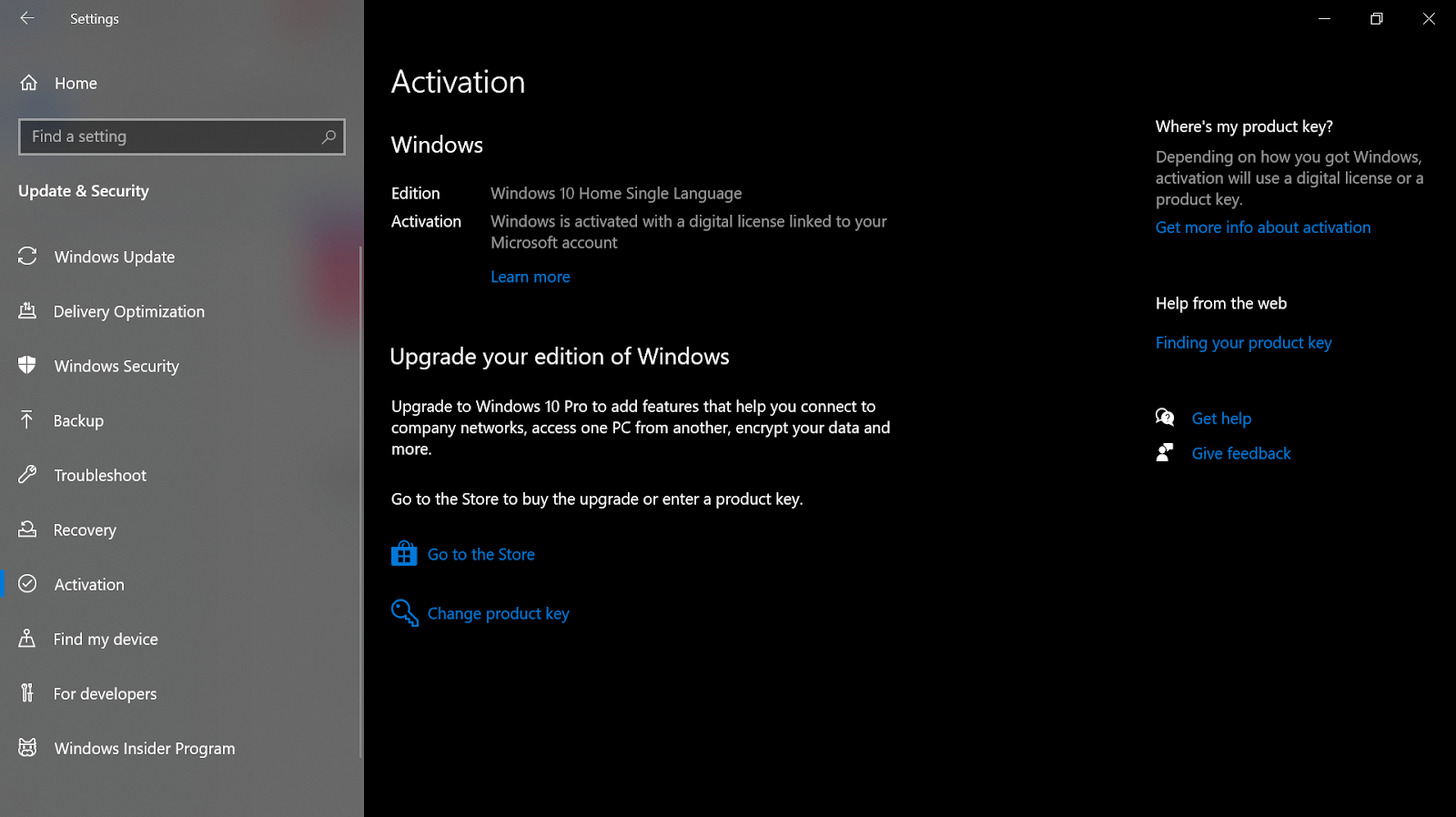Focus the Find a setting search box
1456x817 pixels.
pyautogui.click(x=182, y=136)
